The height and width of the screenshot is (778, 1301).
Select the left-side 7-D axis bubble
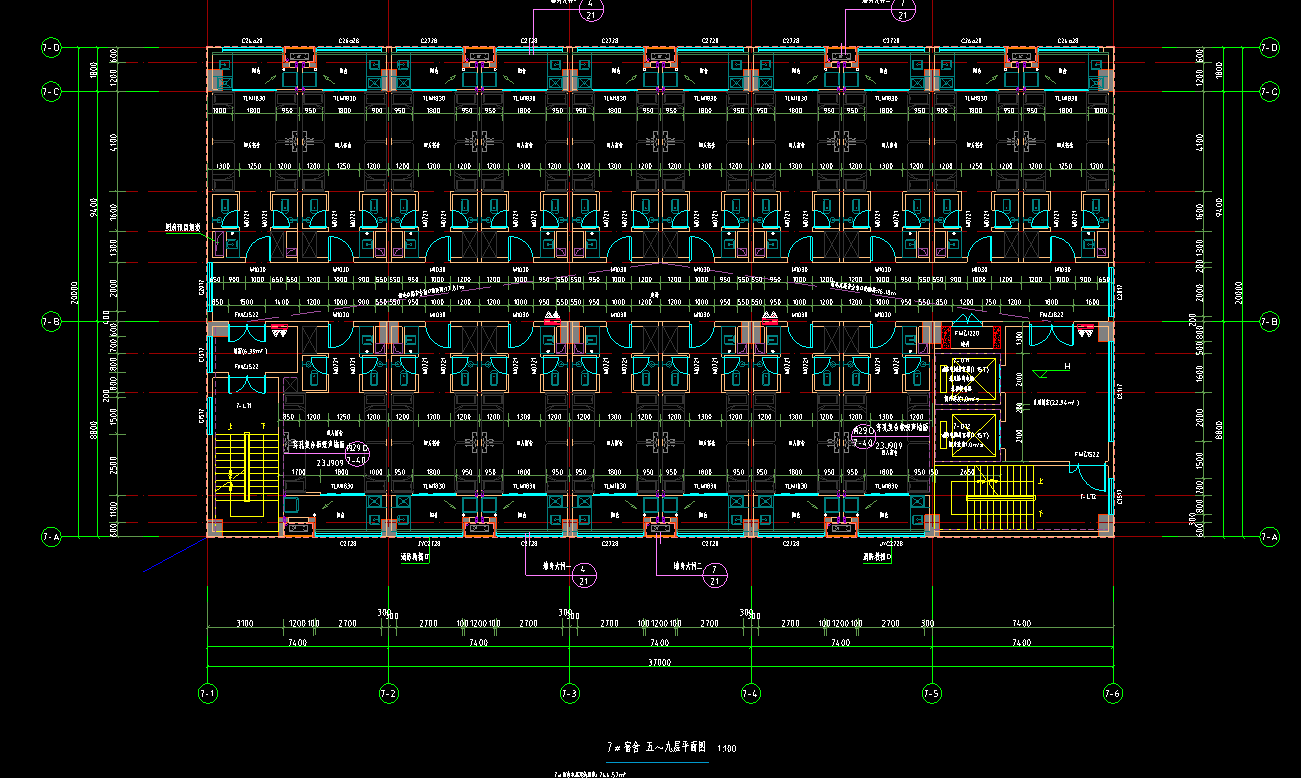(x=50, y=48)
